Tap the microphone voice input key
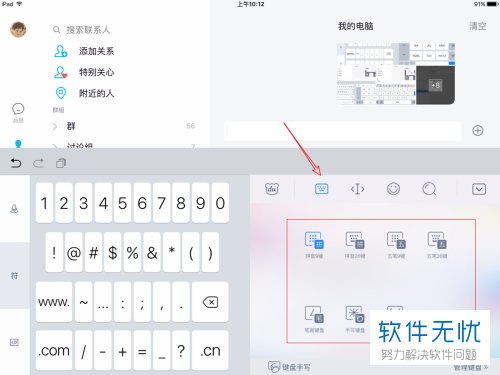Screen dimensions: 500x375 tap(14, 209)
